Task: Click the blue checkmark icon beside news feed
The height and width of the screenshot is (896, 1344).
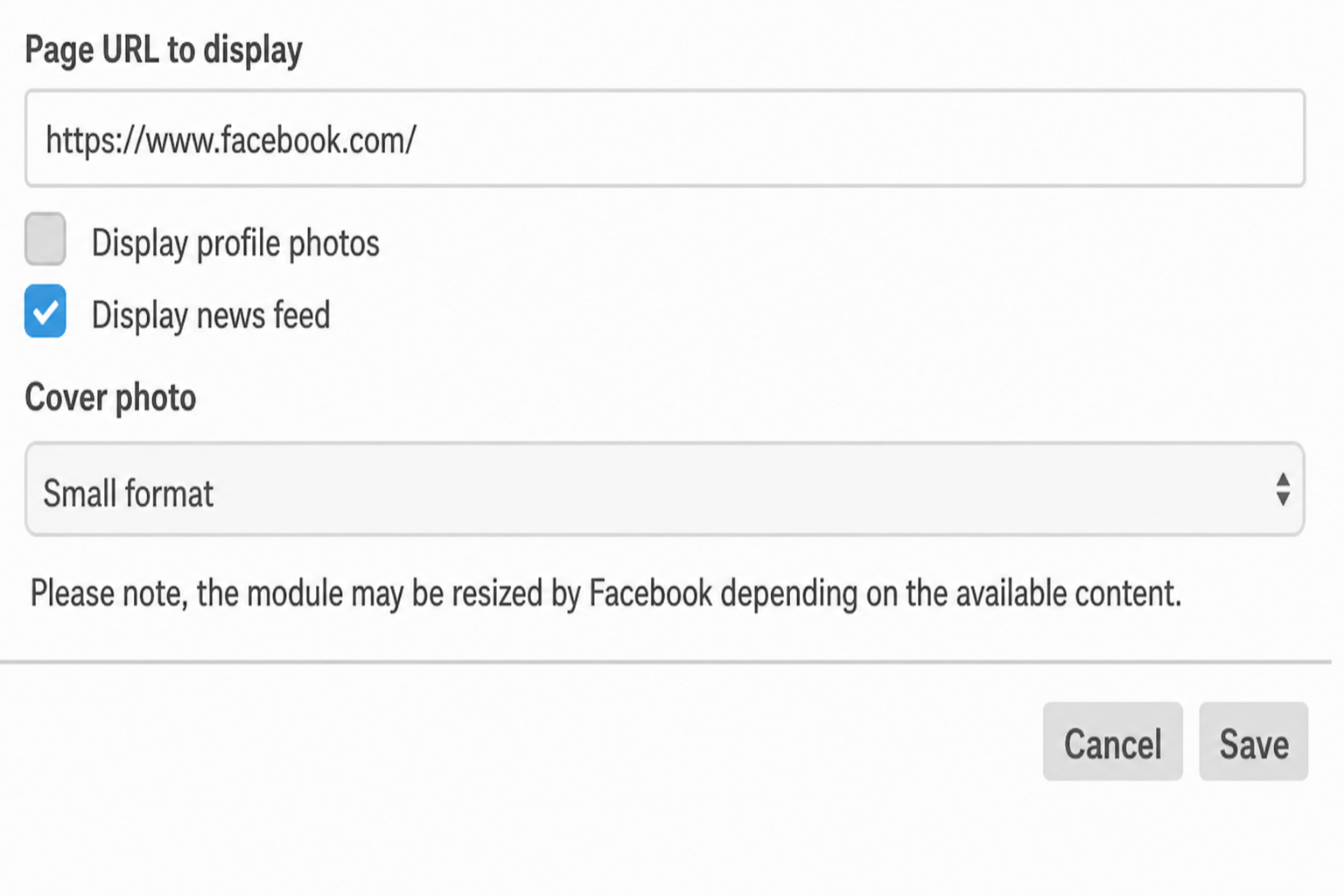Action: (x=45, y=311)
